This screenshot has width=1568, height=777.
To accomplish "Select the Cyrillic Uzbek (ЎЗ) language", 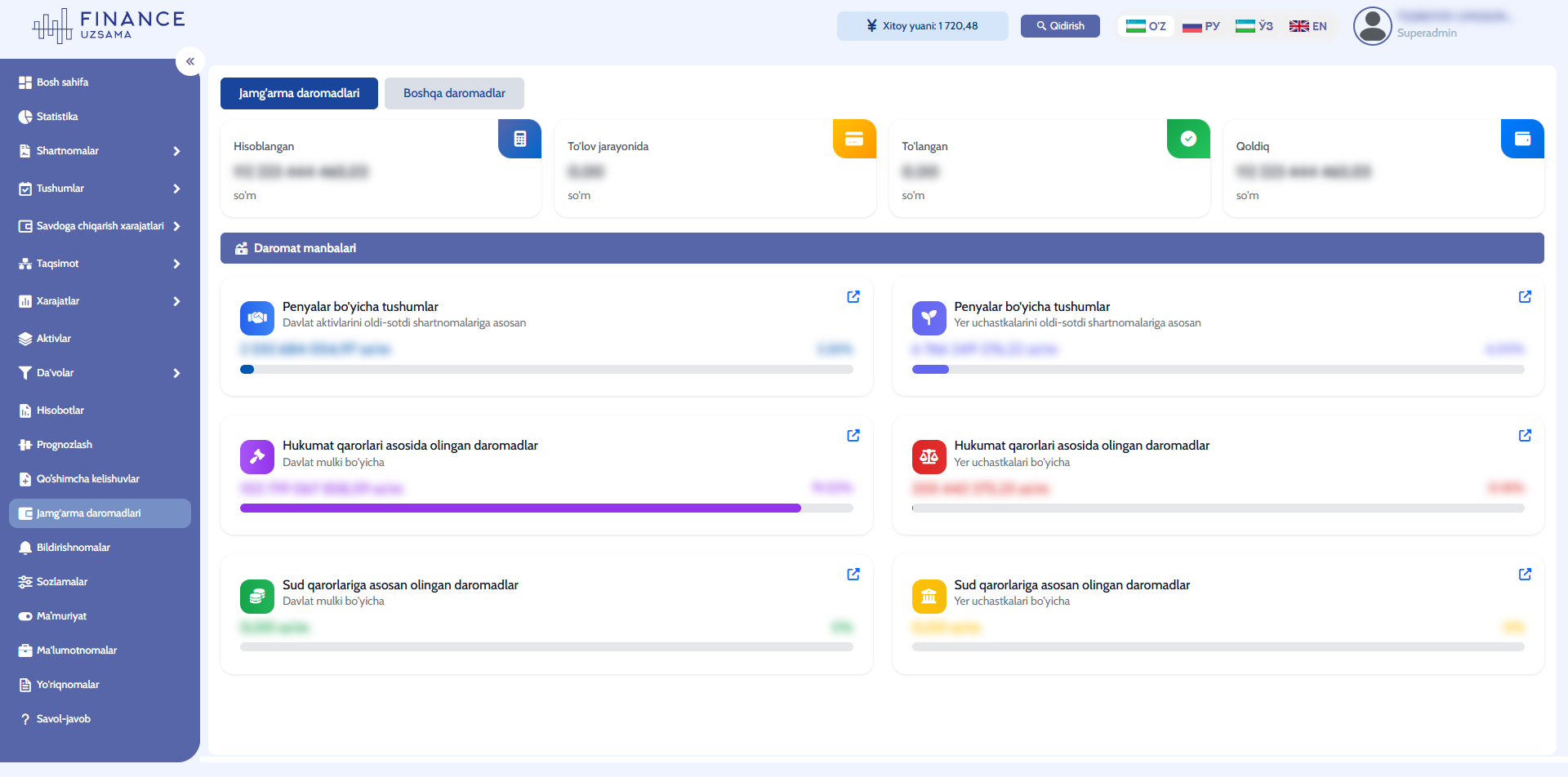I will click(1254, 26).
